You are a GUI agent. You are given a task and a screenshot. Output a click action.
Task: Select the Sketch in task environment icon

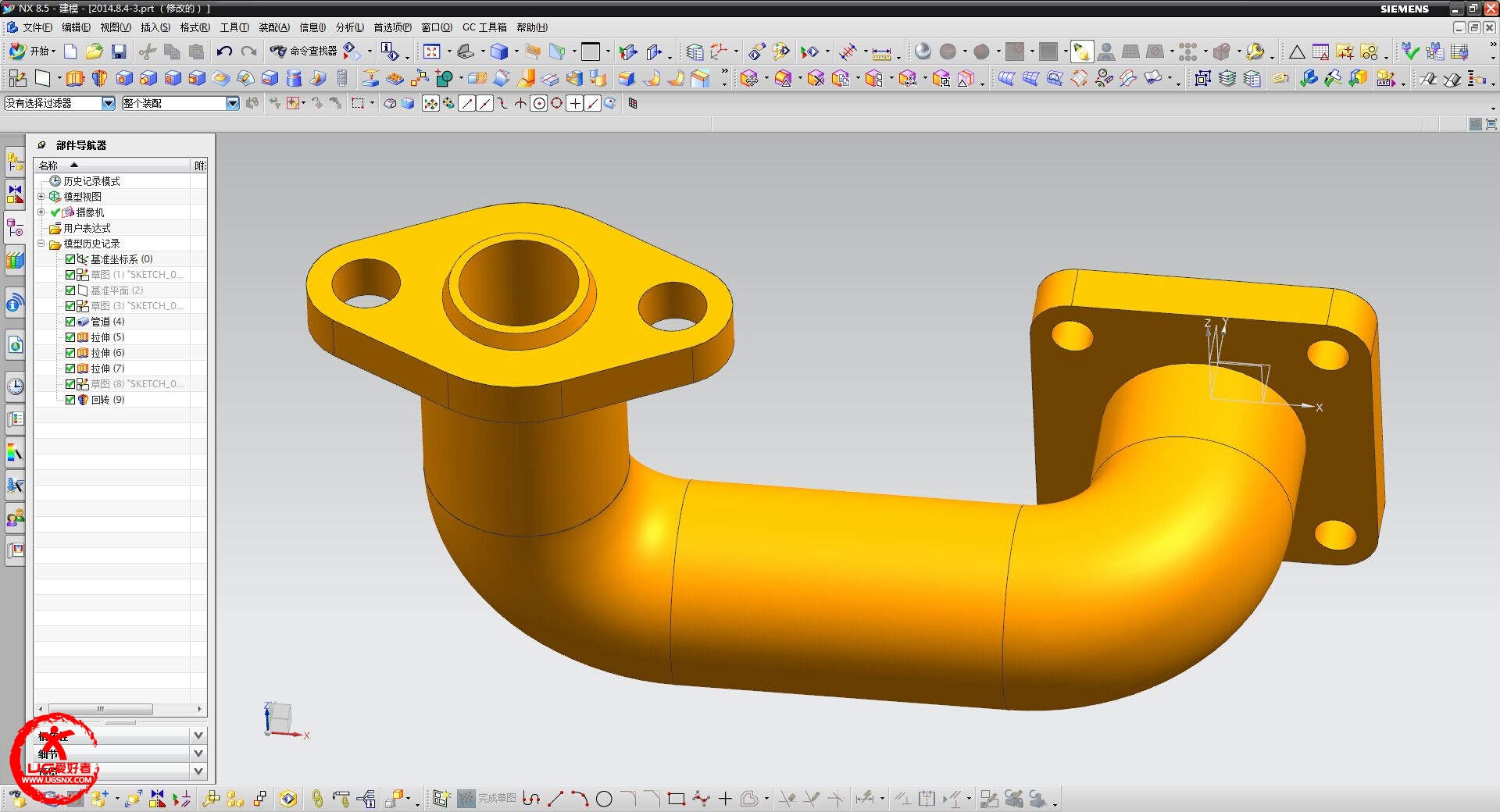(x=17, y=78)
